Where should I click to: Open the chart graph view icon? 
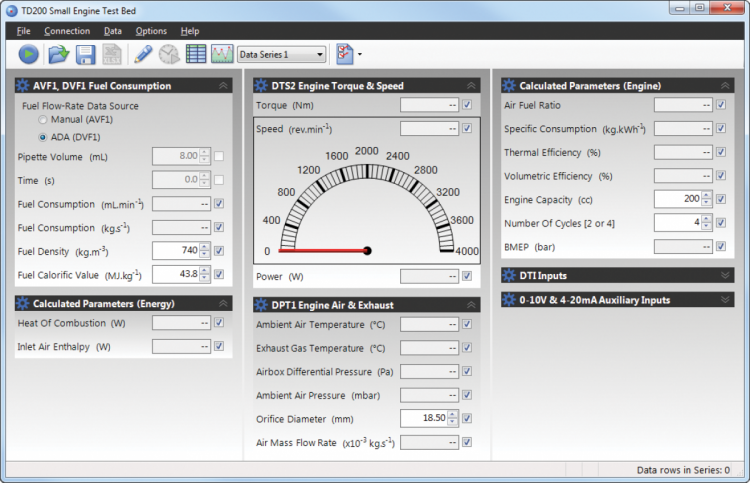tap(222, 54)
